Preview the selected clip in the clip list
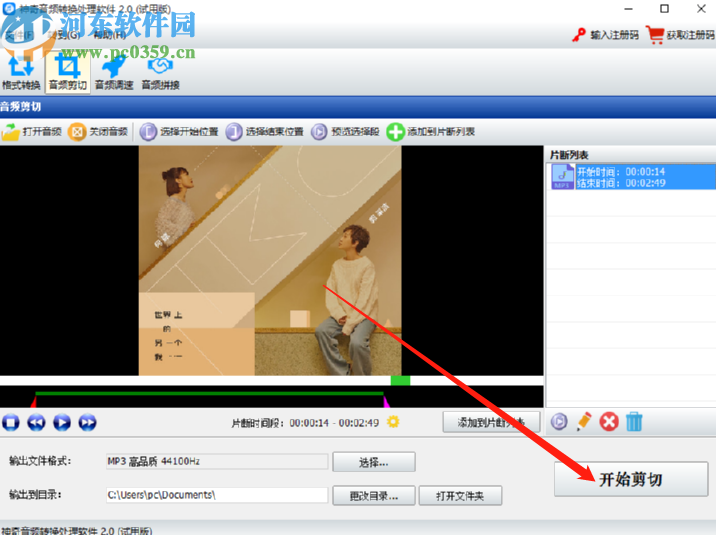716x535 pixels. point(559,422)
